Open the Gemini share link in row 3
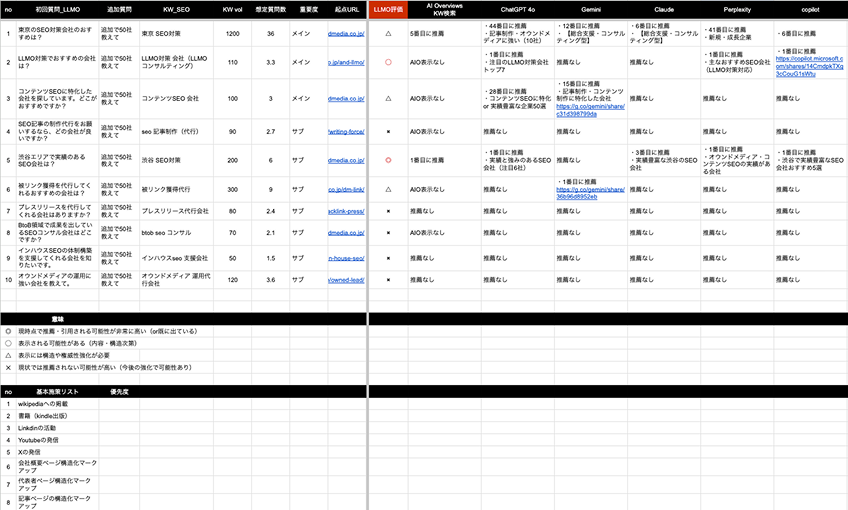This screenshot has width=848, height=510. (589, 109)
